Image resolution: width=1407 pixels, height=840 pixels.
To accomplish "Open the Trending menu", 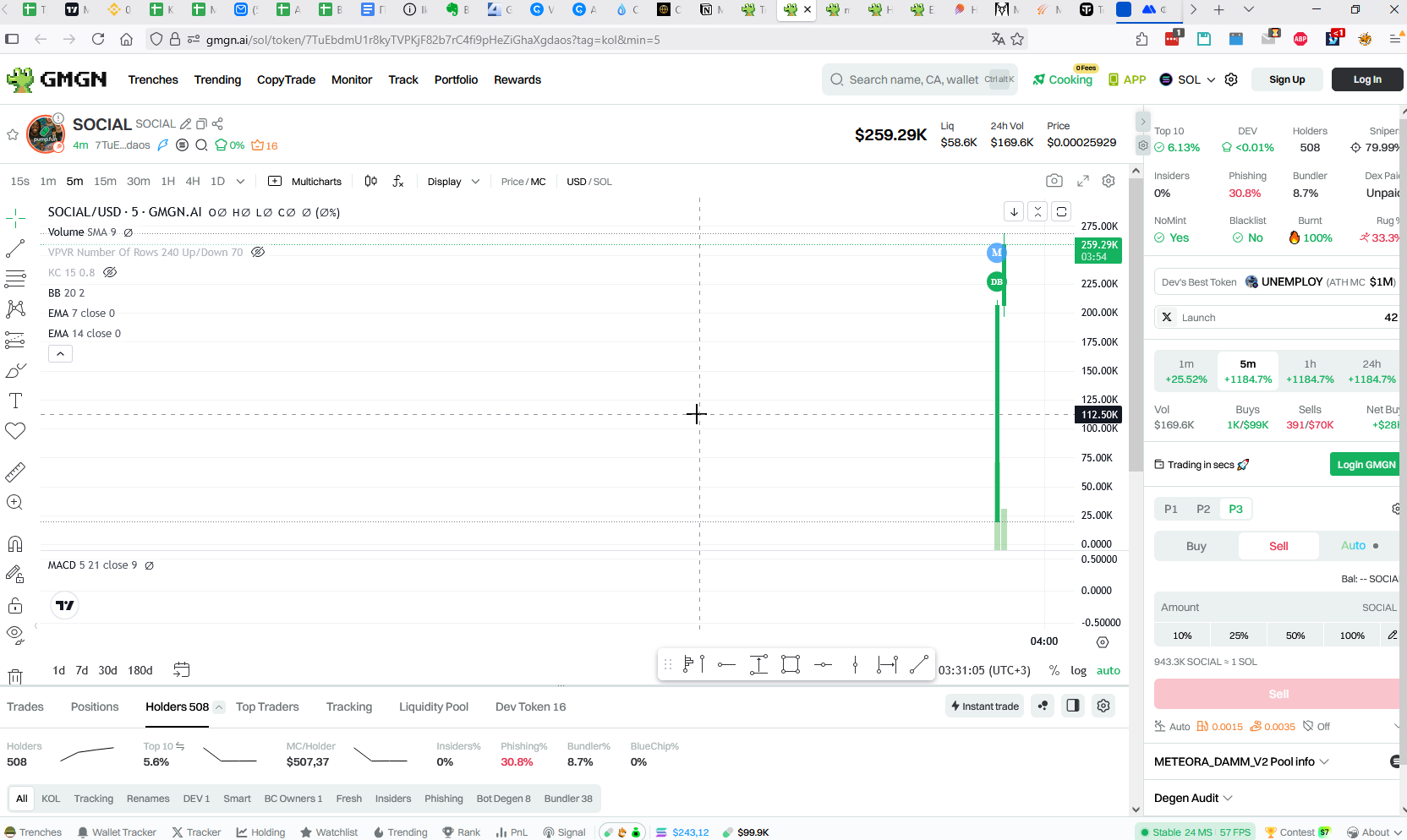I will (x=217, y=79).
